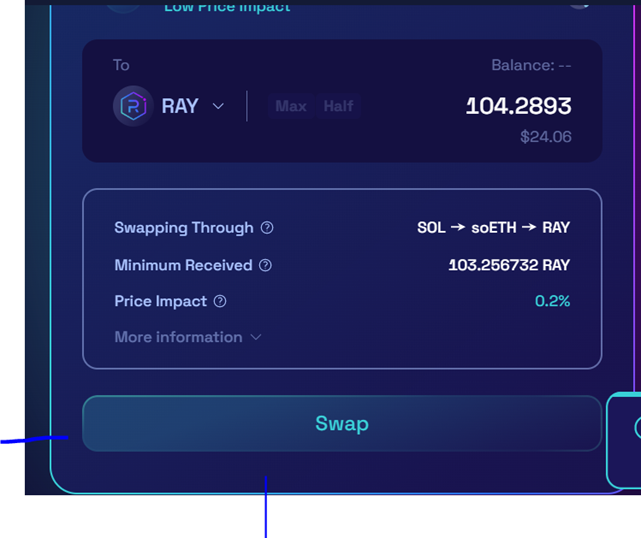Open Price Impact help icon
This screenshot has height=538, width=641.
click(220, 301)
